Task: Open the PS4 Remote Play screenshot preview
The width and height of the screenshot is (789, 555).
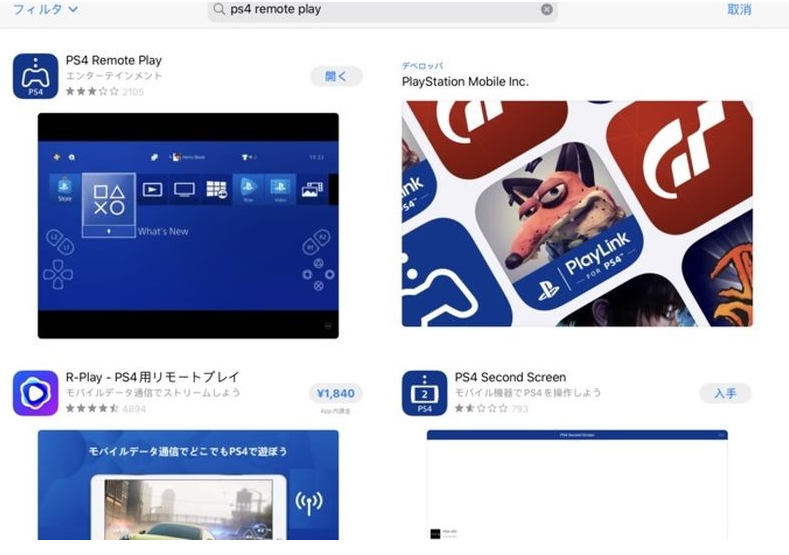Action: point(188,226)
